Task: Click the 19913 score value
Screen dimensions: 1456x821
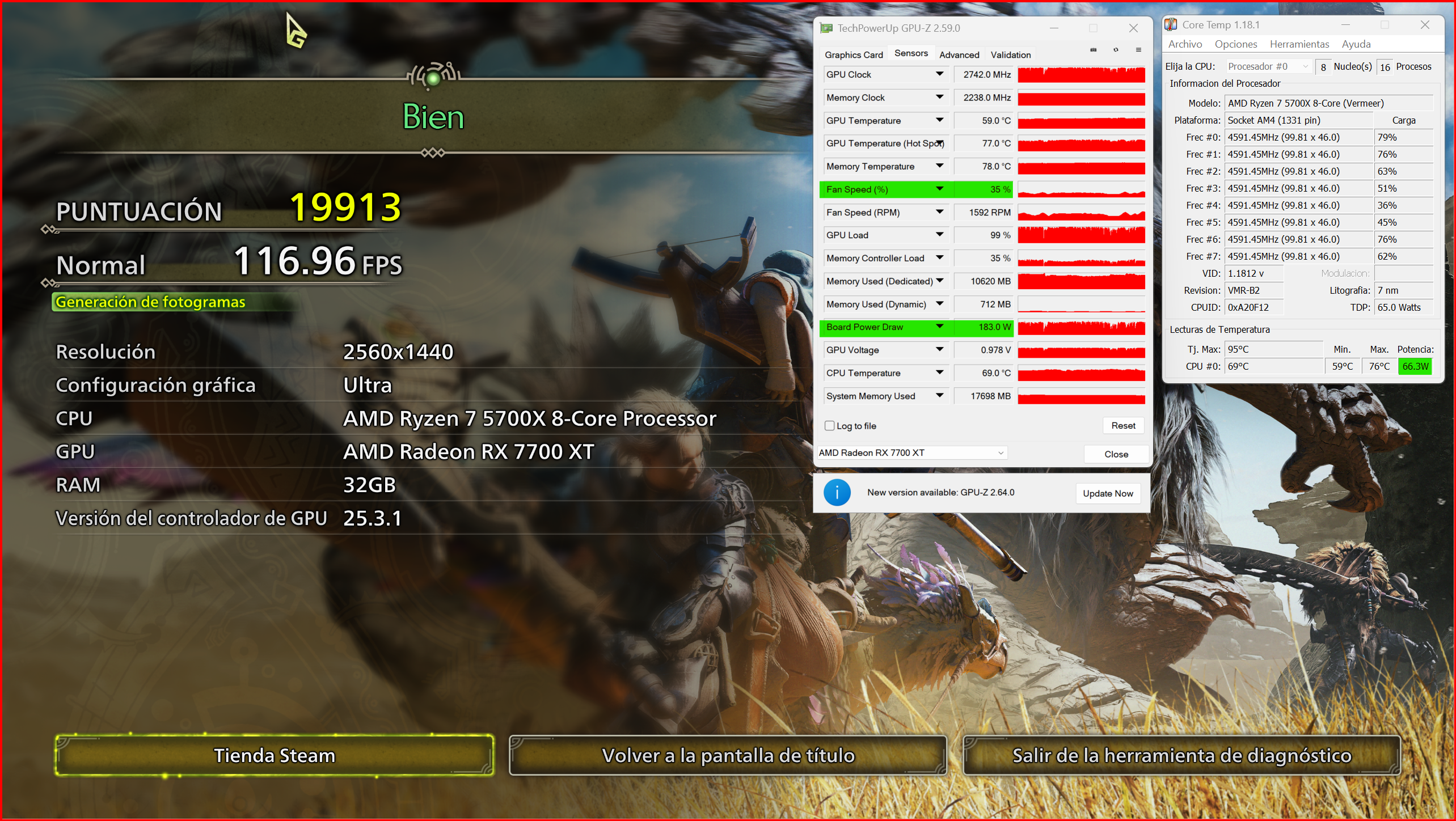Action: [345, 206]
